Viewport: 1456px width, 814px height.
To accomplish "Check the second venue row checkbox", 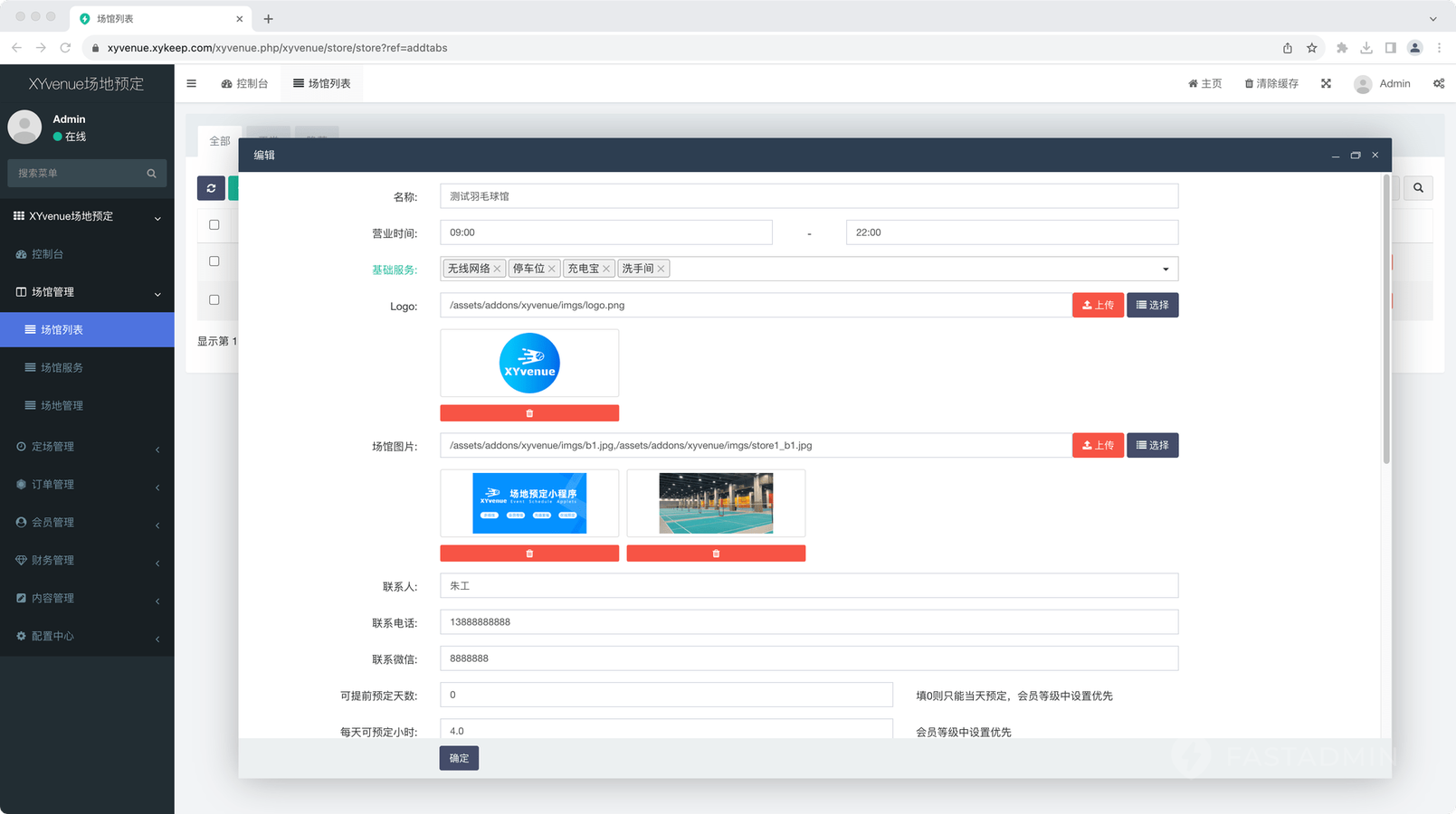I will [214, 299].
